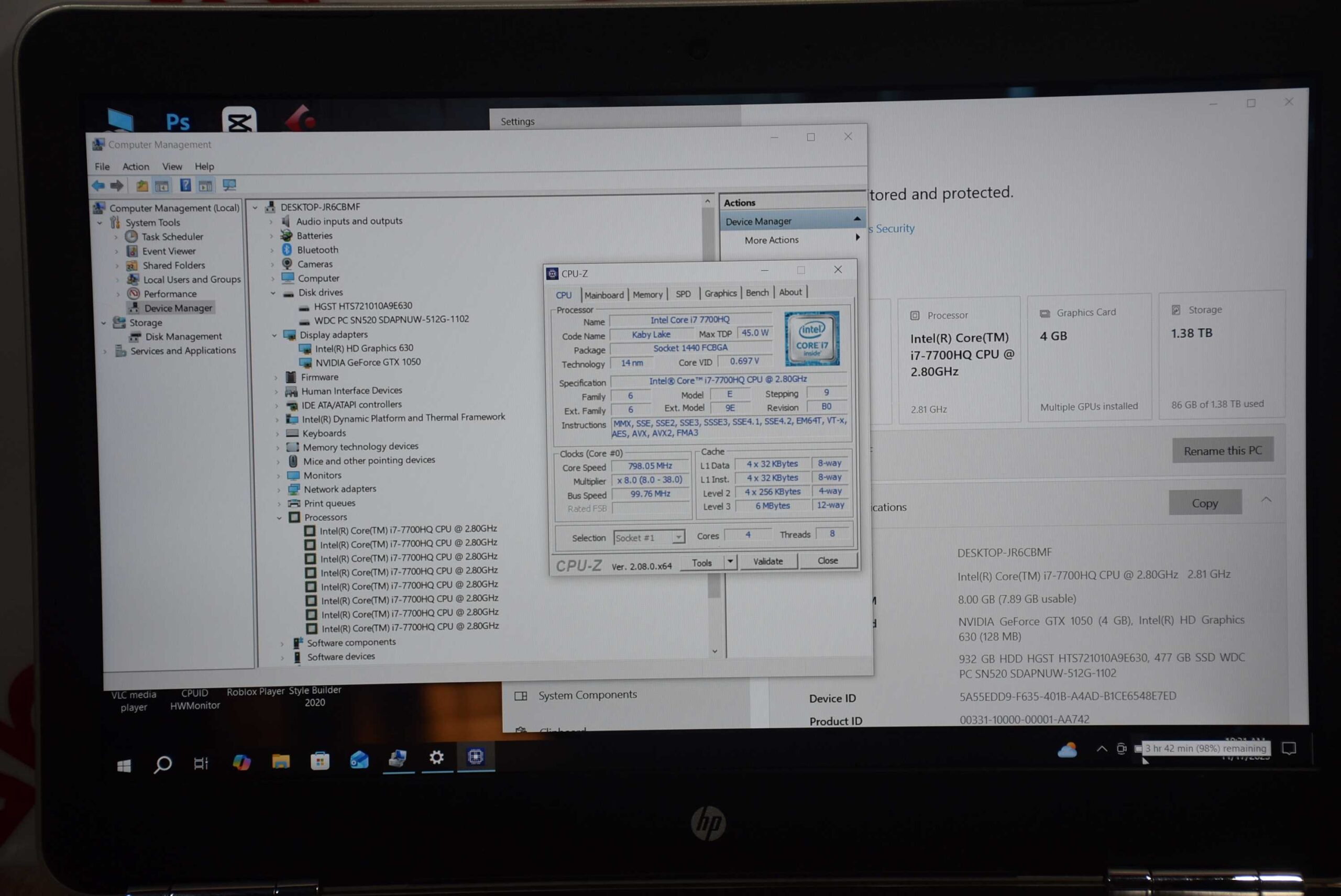This screenshot has width=1341, height=896.
Task: Open the Bluetooth device category
Action: (317, 250)
